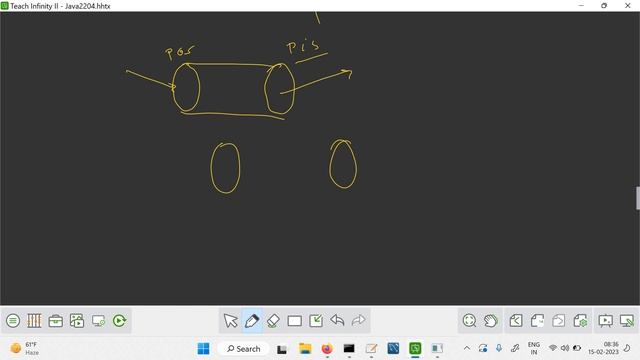Open the last taskbar app icon
The width and height of the screenshot is (640, 360).
click(437, 349)
